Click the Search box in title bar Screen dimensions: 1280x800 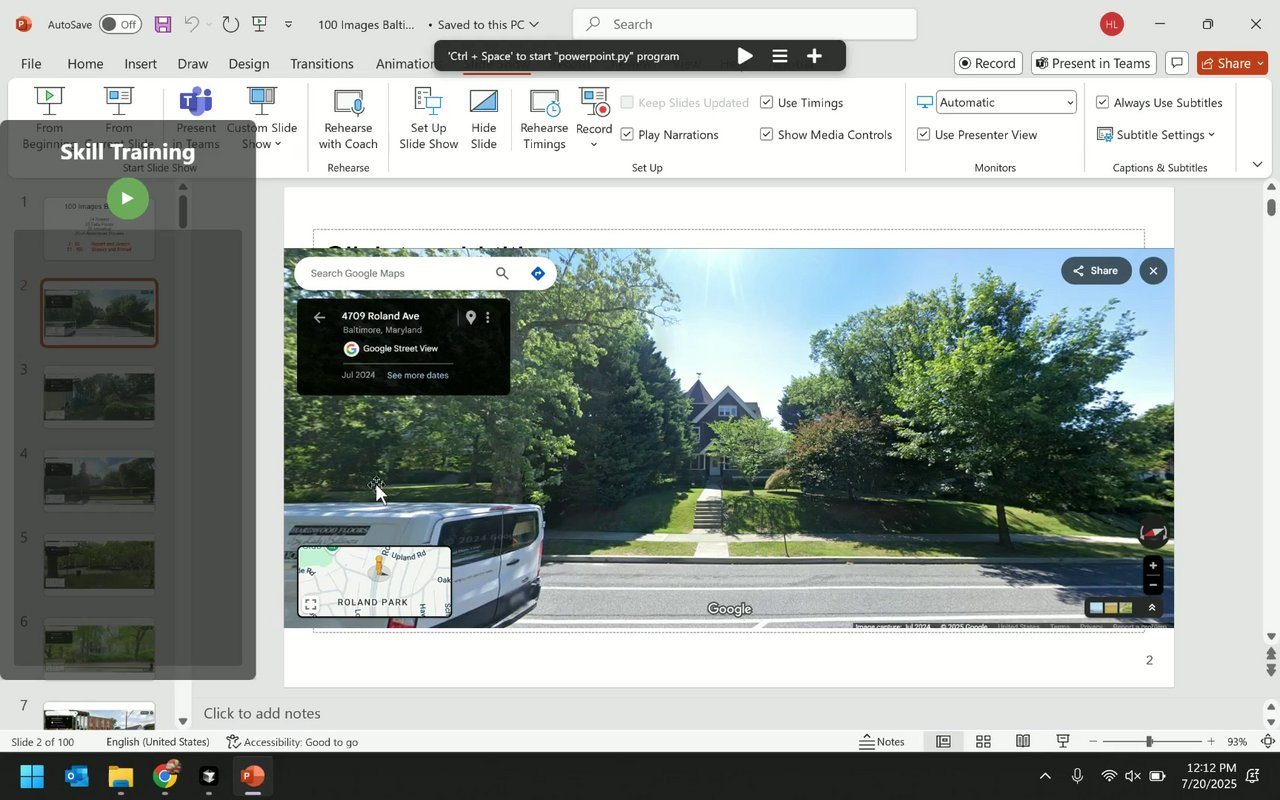(x=745, y=24)
